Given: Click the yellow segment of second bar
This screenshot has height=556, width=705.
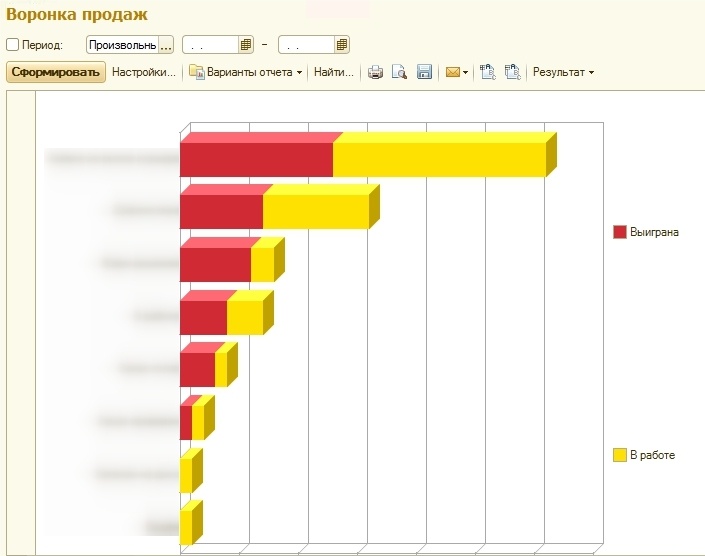Looking at the screenshot, I should (x=316, y=212).
